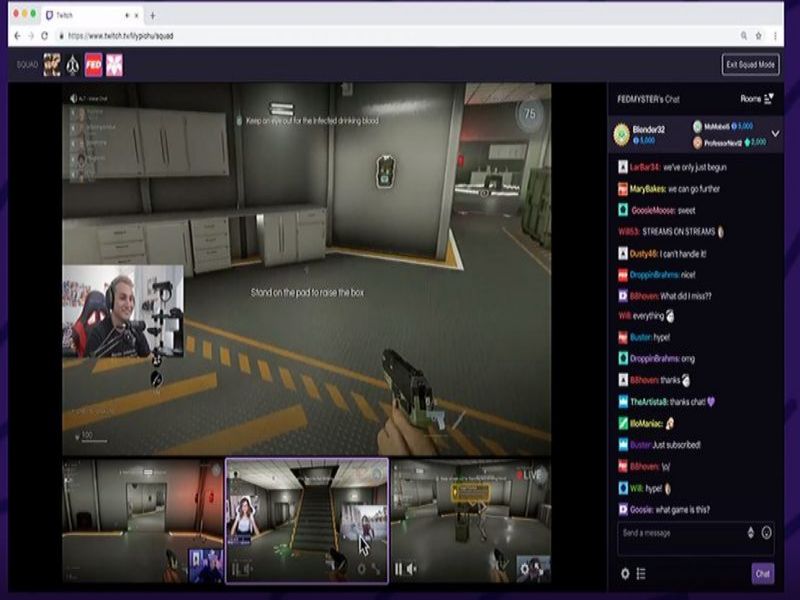
Task: Mute the right squad stream volume
Action: pyautogui.click(x=412, y=569)
